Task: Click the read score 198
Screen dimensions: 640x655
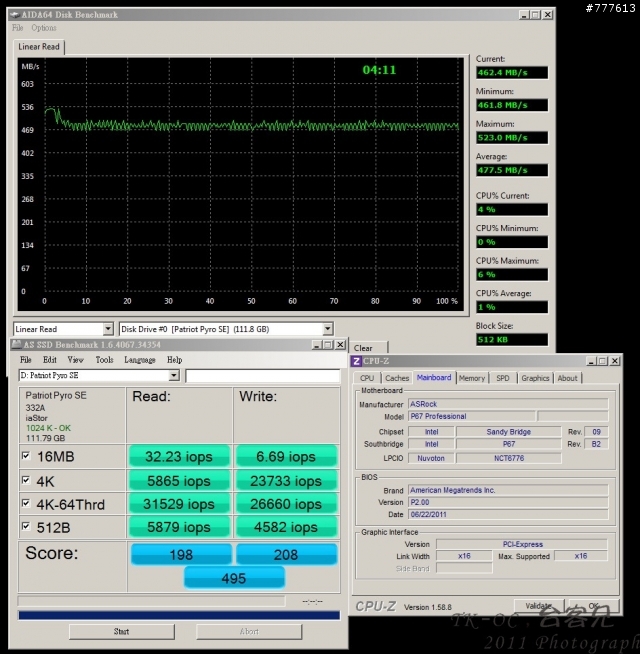Action: click(x=181, y=554)
